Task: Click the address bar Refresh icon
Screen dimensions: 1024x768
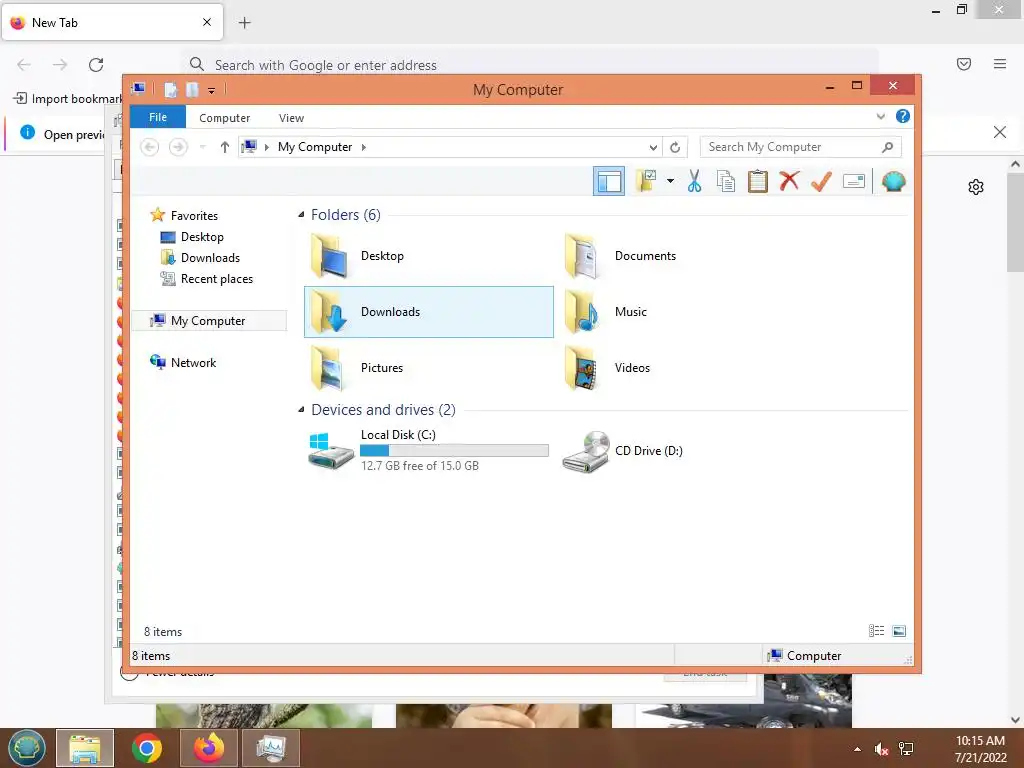Action: pyautogui.click(x=675, y=148)
